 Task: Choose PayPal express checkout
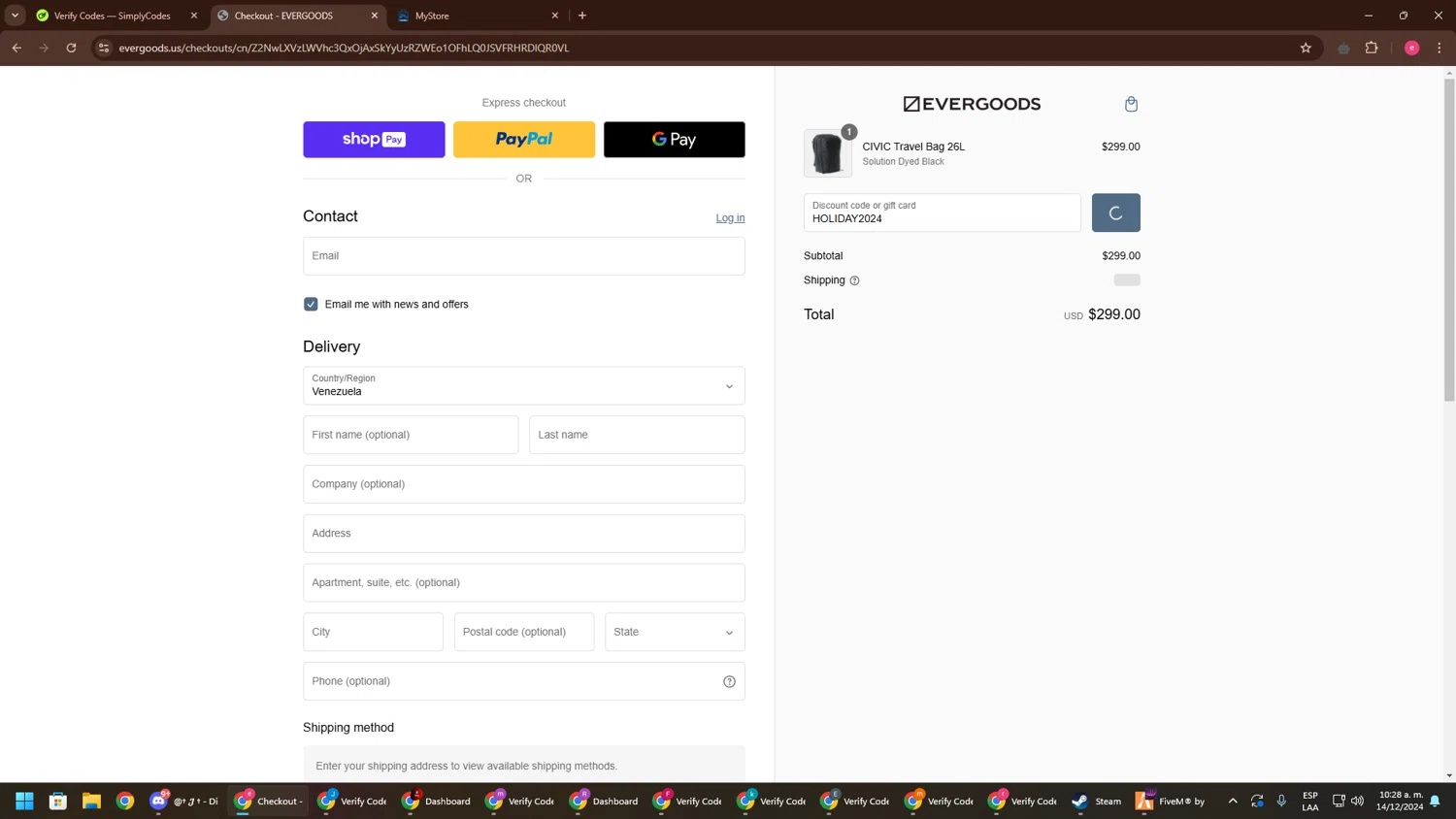524,139
